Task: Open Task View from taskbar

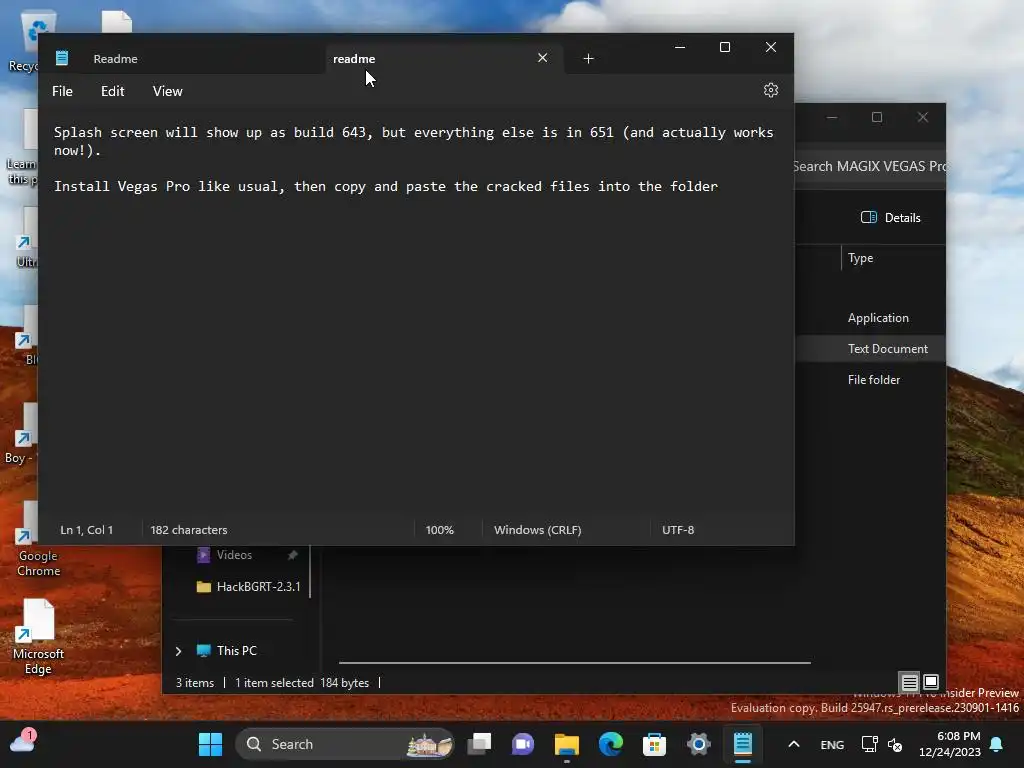Action: pyautogui.click(x=479, y=744)
